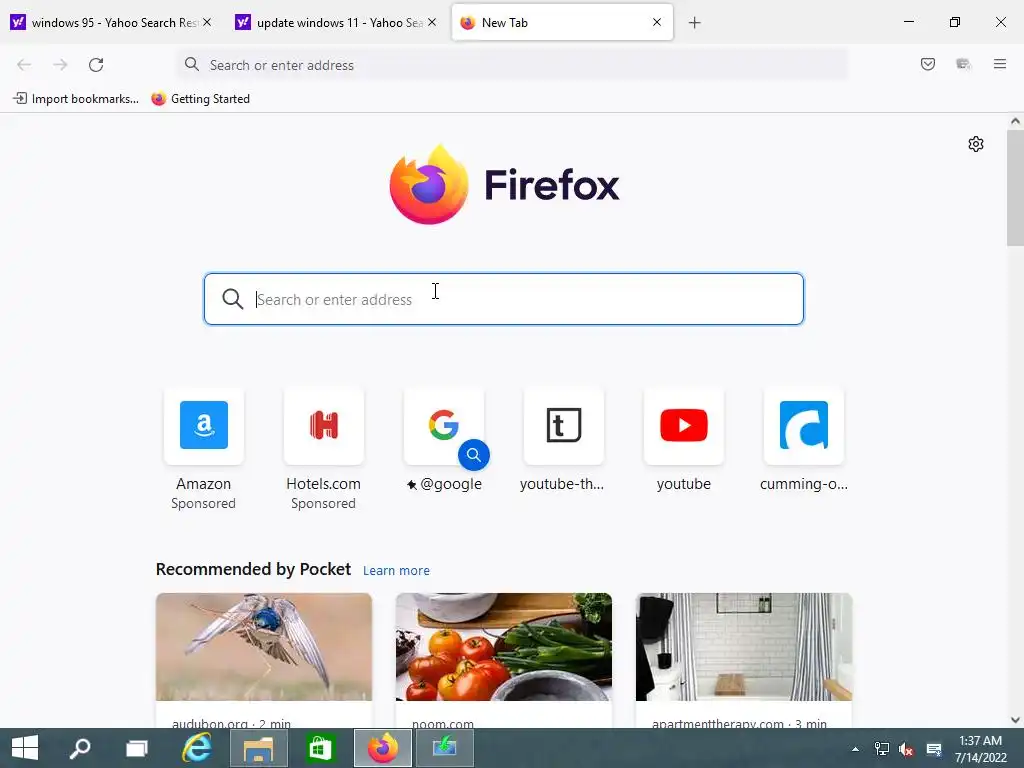Click the scrollbar up arrow
The width and height of the screenshot is (1024, 768).
1015,121
